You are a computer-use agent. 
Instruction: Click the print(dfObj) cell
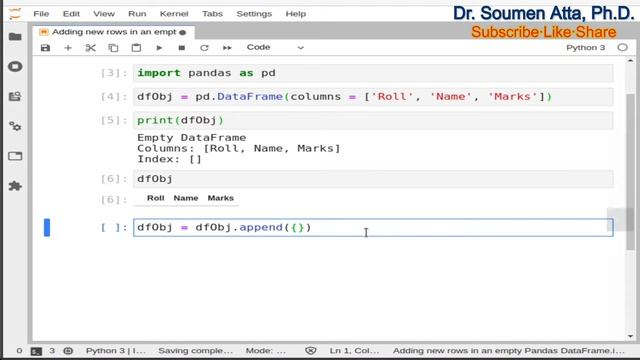pyautogui.click(x=373, y=120)
